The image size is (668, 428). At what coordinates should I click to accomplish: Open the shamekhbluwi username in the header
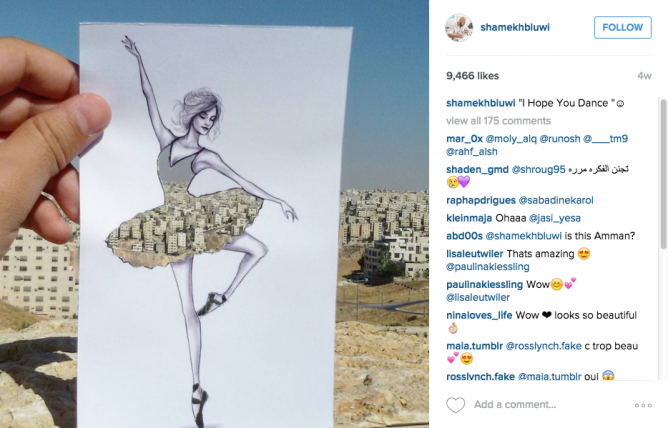click(x=515, y=27)
